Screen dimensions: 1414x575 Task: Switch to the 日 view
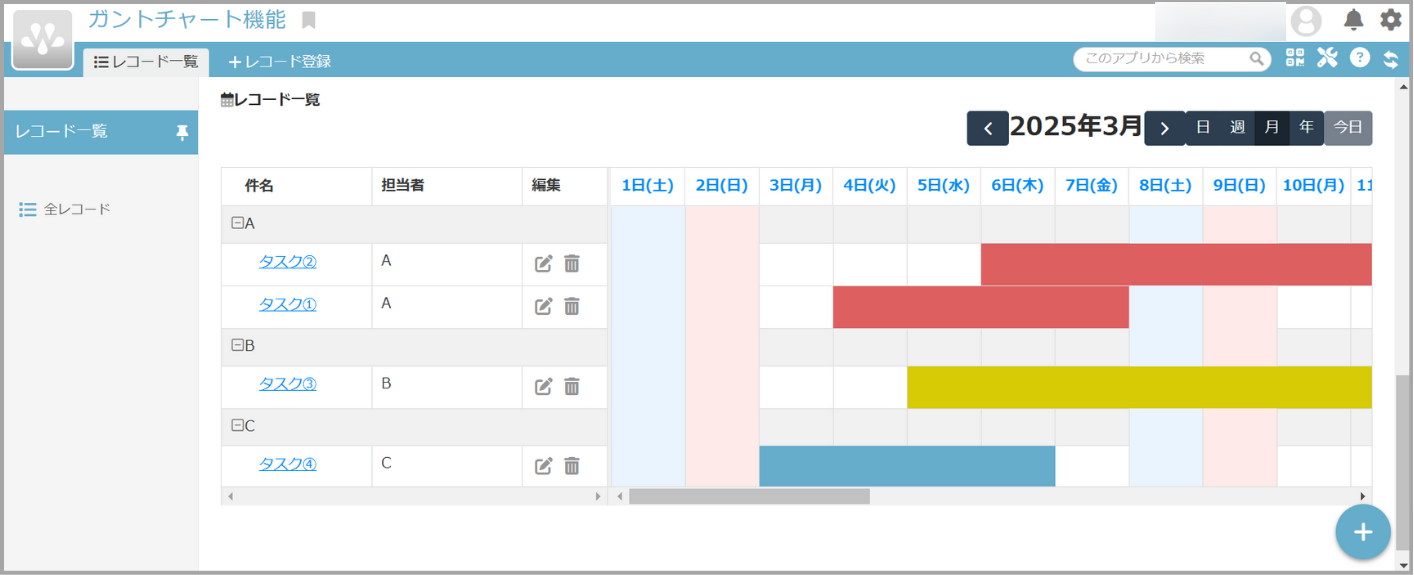tap(1203, 128)
